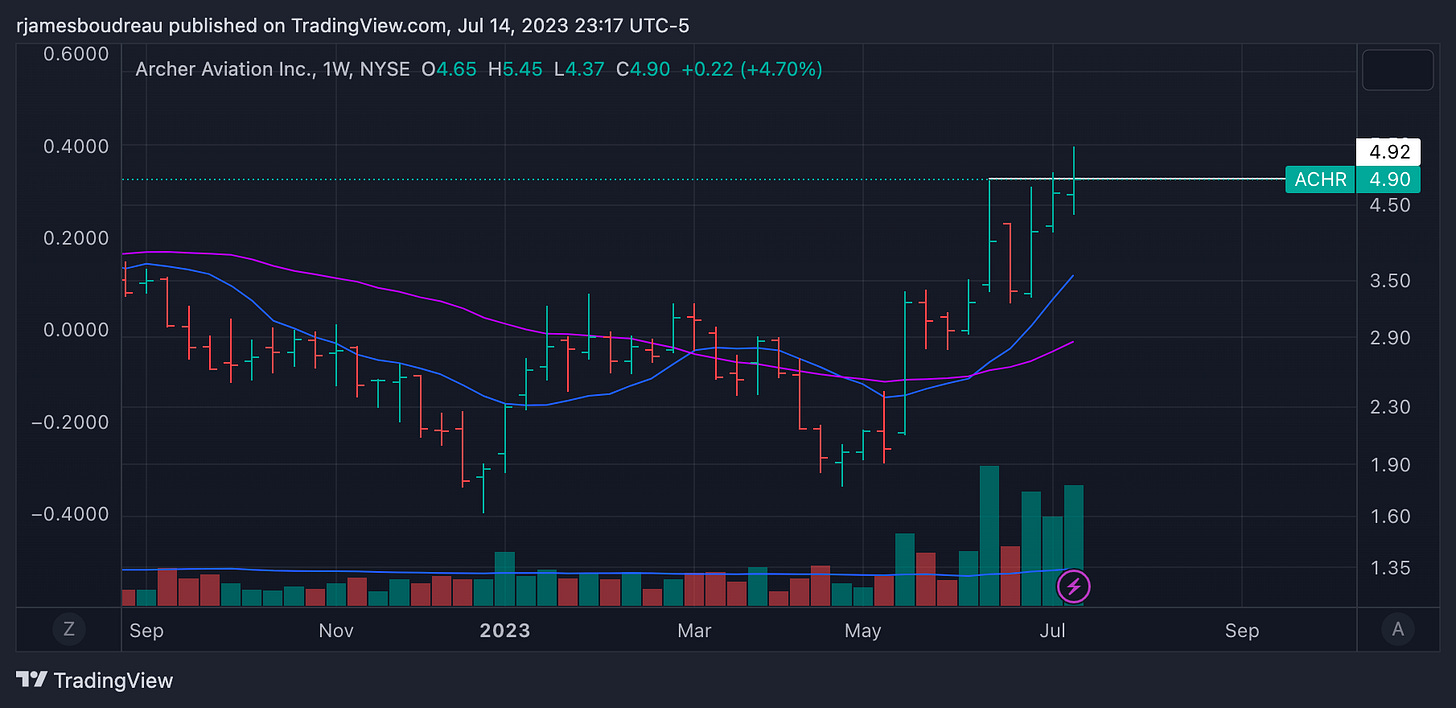Click the 2023 time axis label

[x=505, y=631]
